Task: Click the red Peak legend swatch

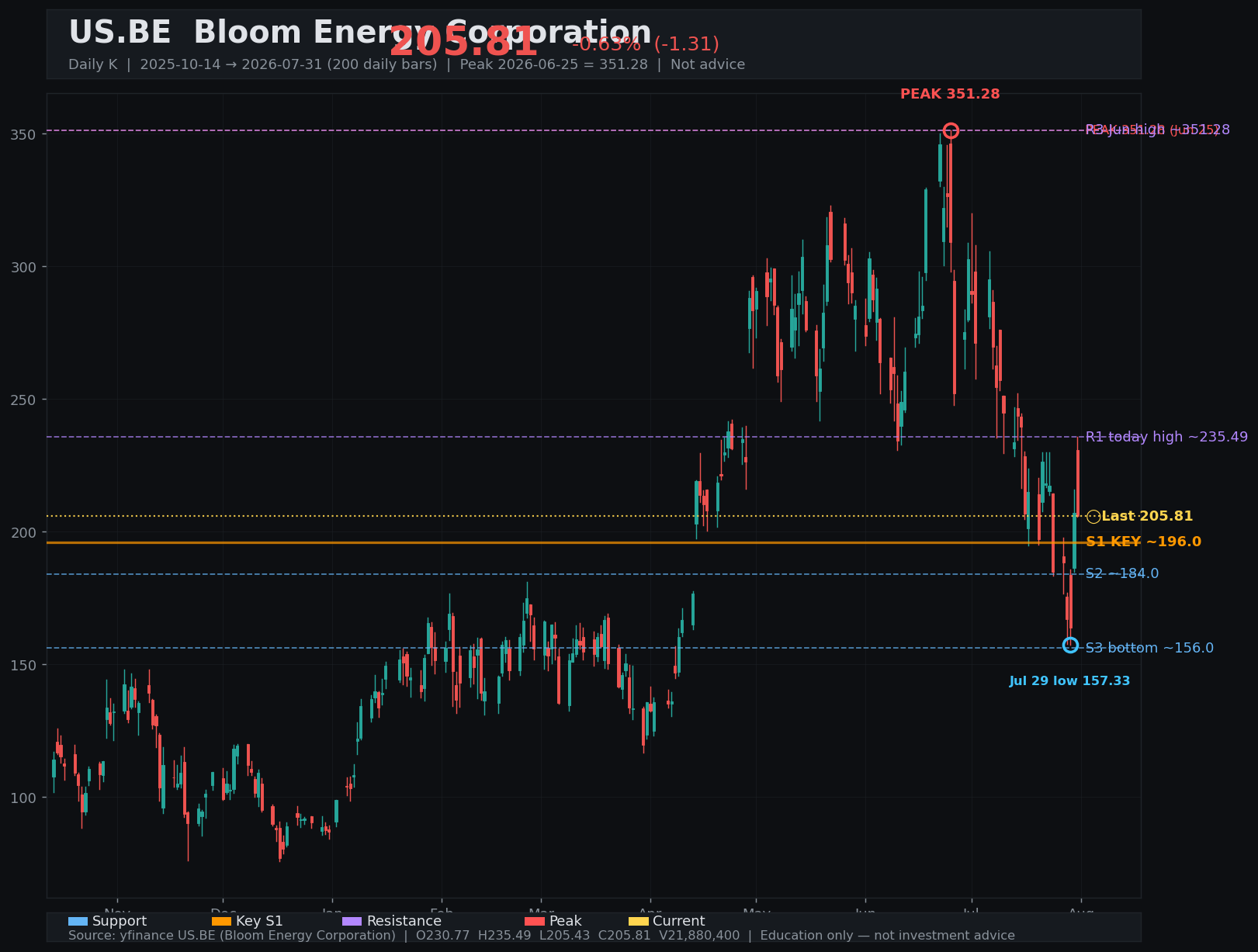Action: coord(535,921)
